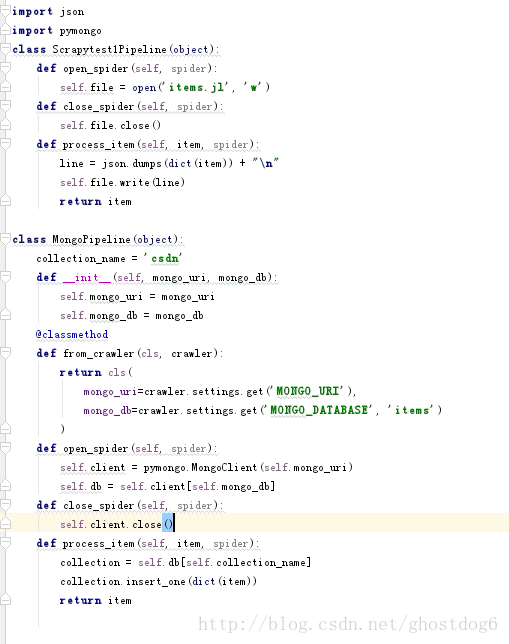
Task: Click the line opening 'items.jl' file
Action: (165, 87)
